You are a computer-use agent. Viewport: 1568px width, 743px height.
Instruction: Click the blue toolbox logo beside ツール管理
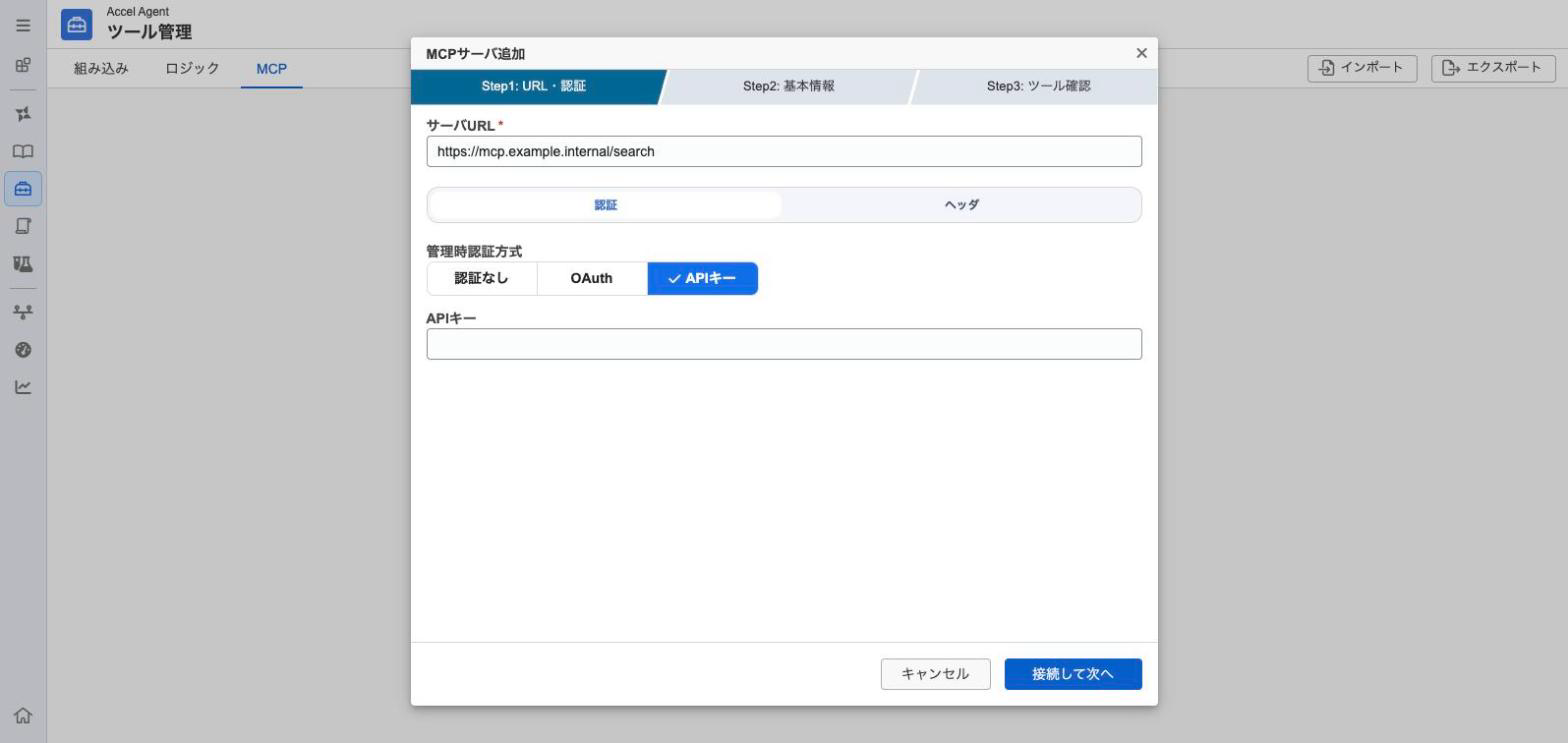coord(76,24)
